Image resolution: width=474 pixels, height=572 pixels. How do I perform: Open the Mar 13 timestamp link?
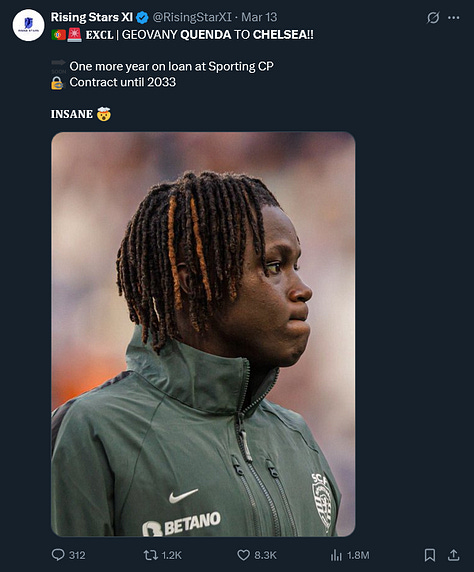[x=259, y=17]
